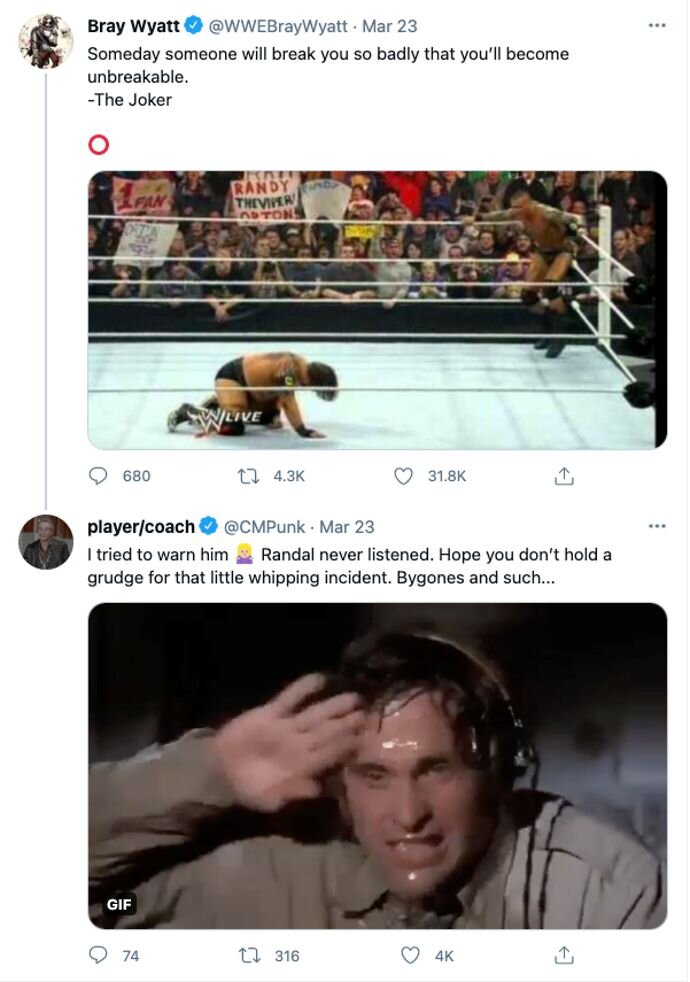Click the reply icon on Bray Wyatt's tweet
The image size is (690, 982).
click(97, 477)
